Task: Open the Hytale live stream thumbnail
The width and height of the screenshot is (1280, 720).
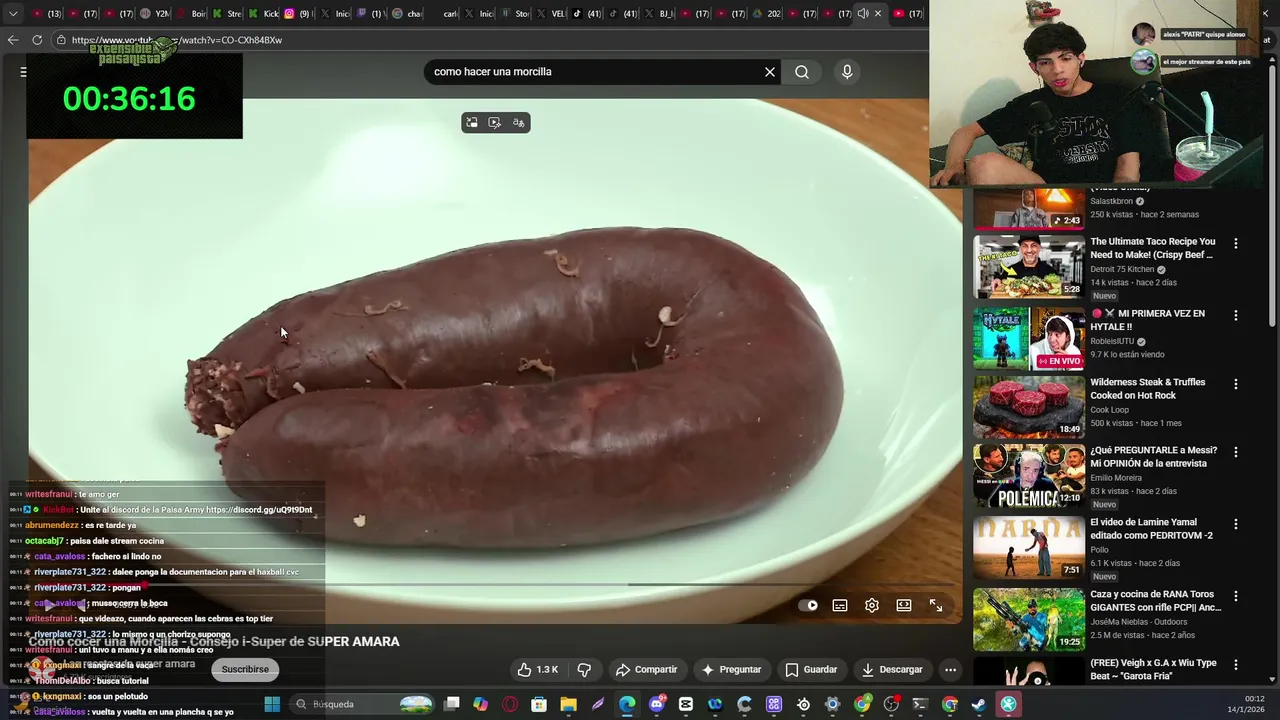Action: pyautogui.click(x=1029, y=338)
